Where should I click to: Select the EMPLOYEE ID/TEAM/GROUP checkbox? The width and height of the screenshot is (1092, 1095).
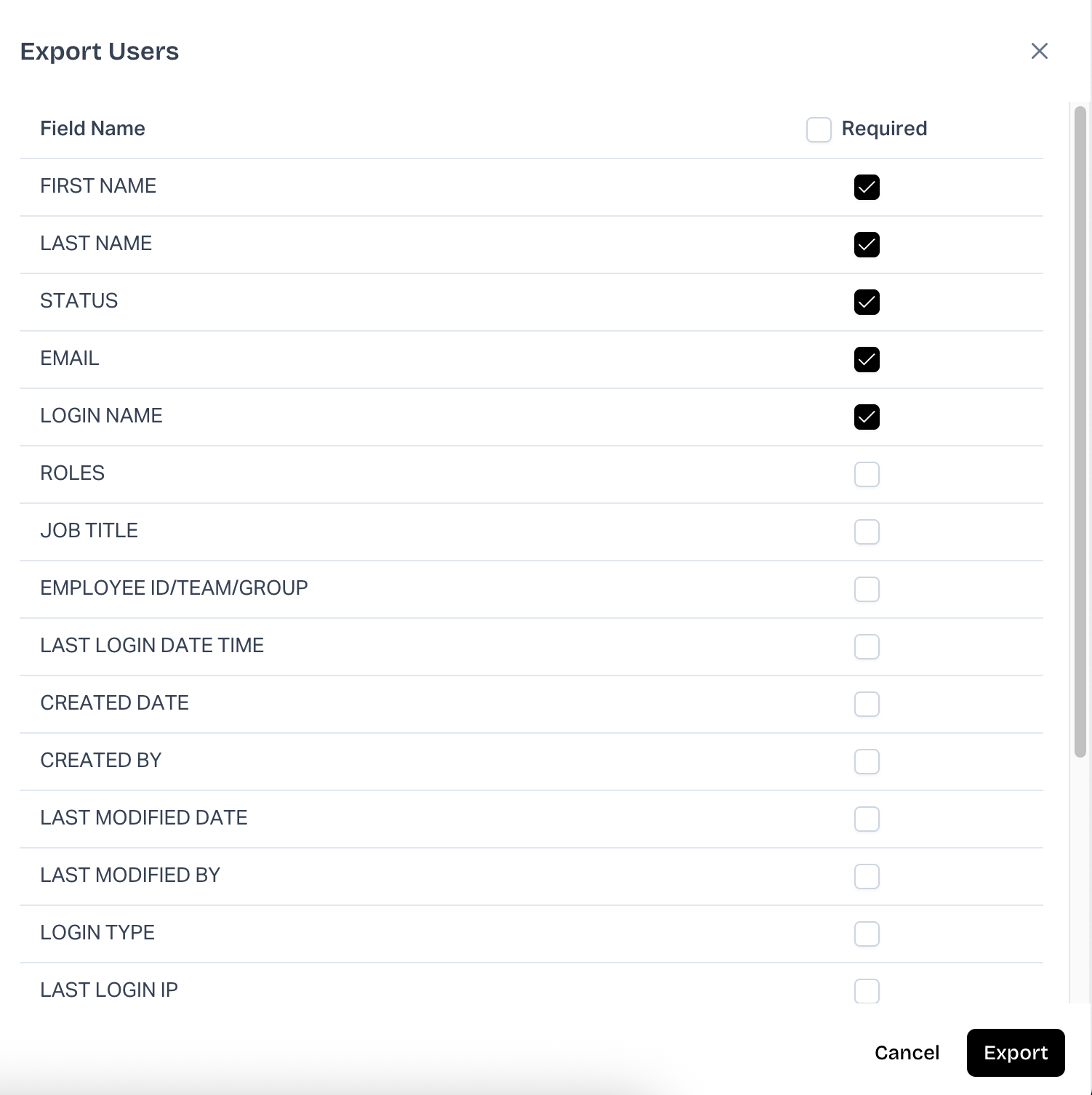867,589
